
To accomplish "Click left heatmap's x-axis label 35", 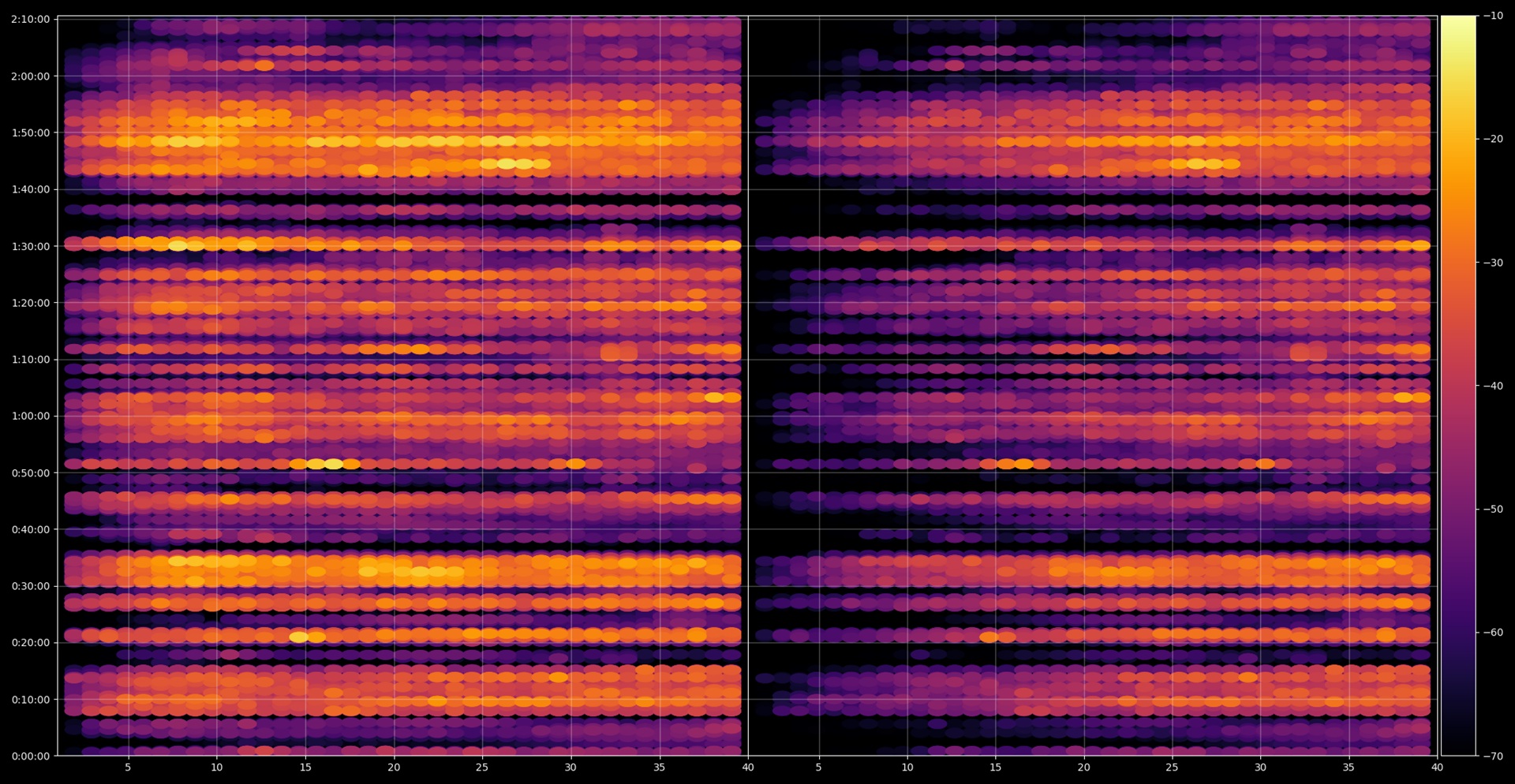I will tap(660, 767).
